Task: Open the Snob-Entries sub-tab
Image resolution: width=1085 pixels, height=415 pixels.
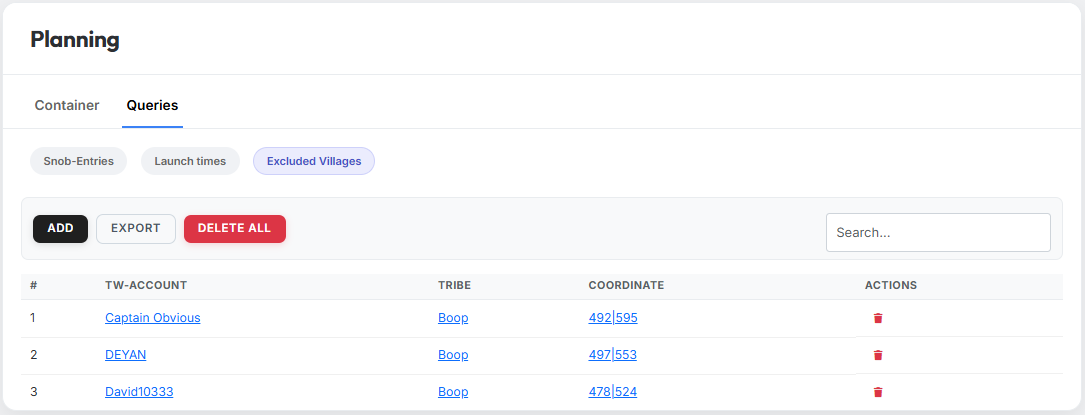Action: (x=78, y=161)
